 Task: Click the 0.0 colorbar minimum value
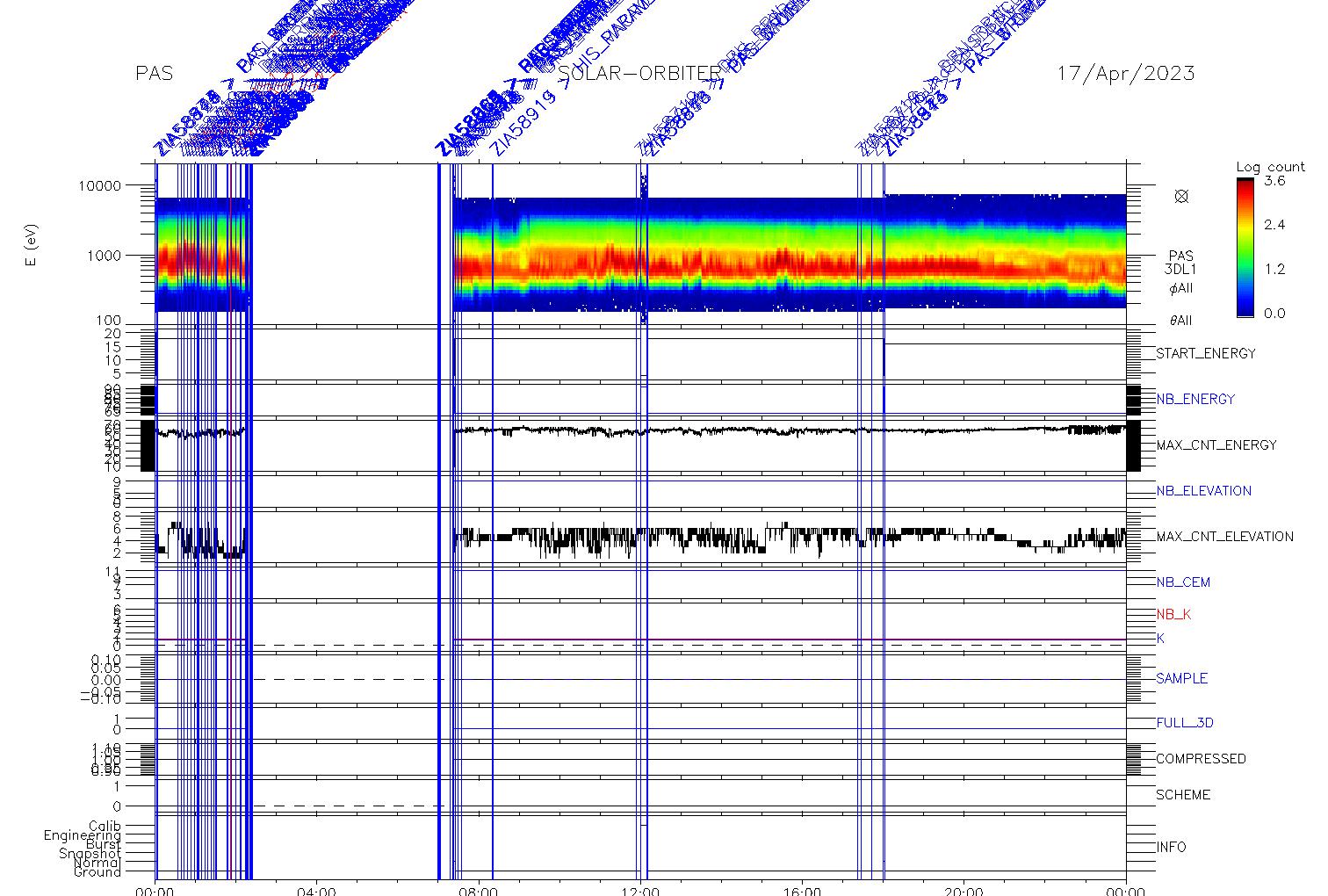click(1274, 313)
